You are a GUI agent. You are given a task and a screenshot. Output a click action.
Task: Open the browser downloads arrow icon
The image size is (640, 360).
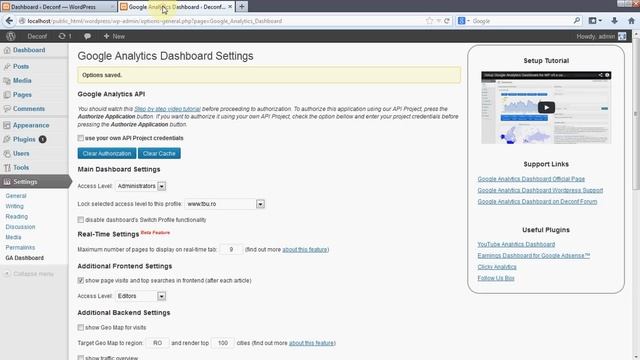(614, 21)
